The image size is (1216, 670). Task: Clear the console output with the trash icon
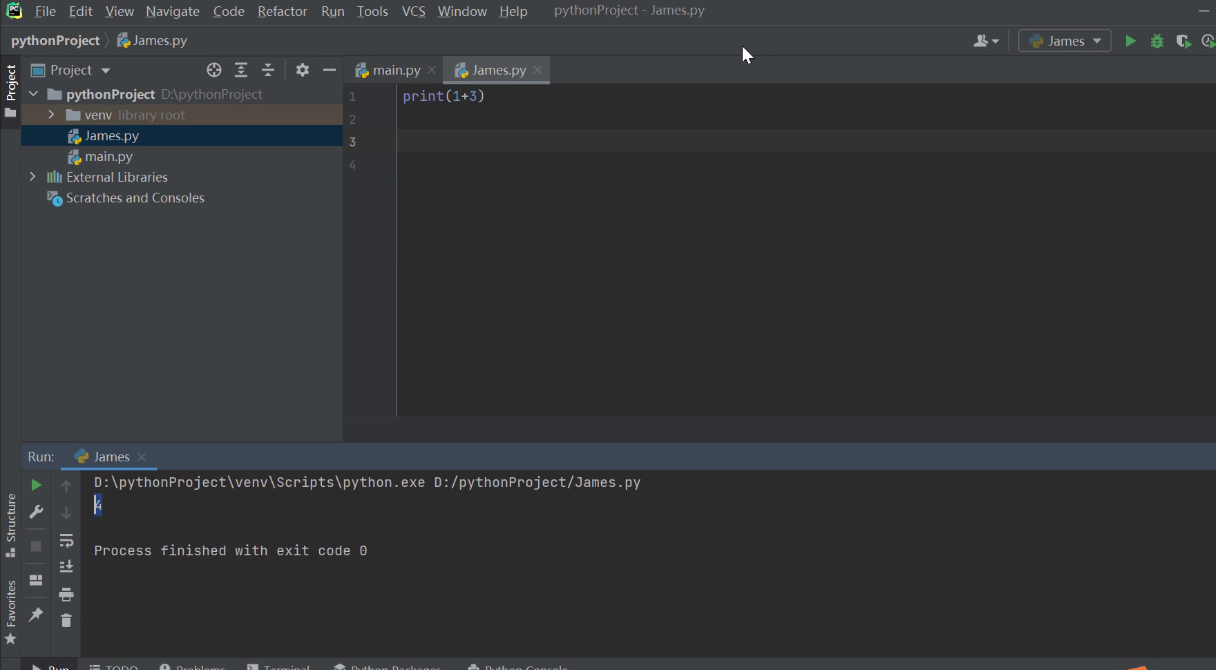coord(66,620)
